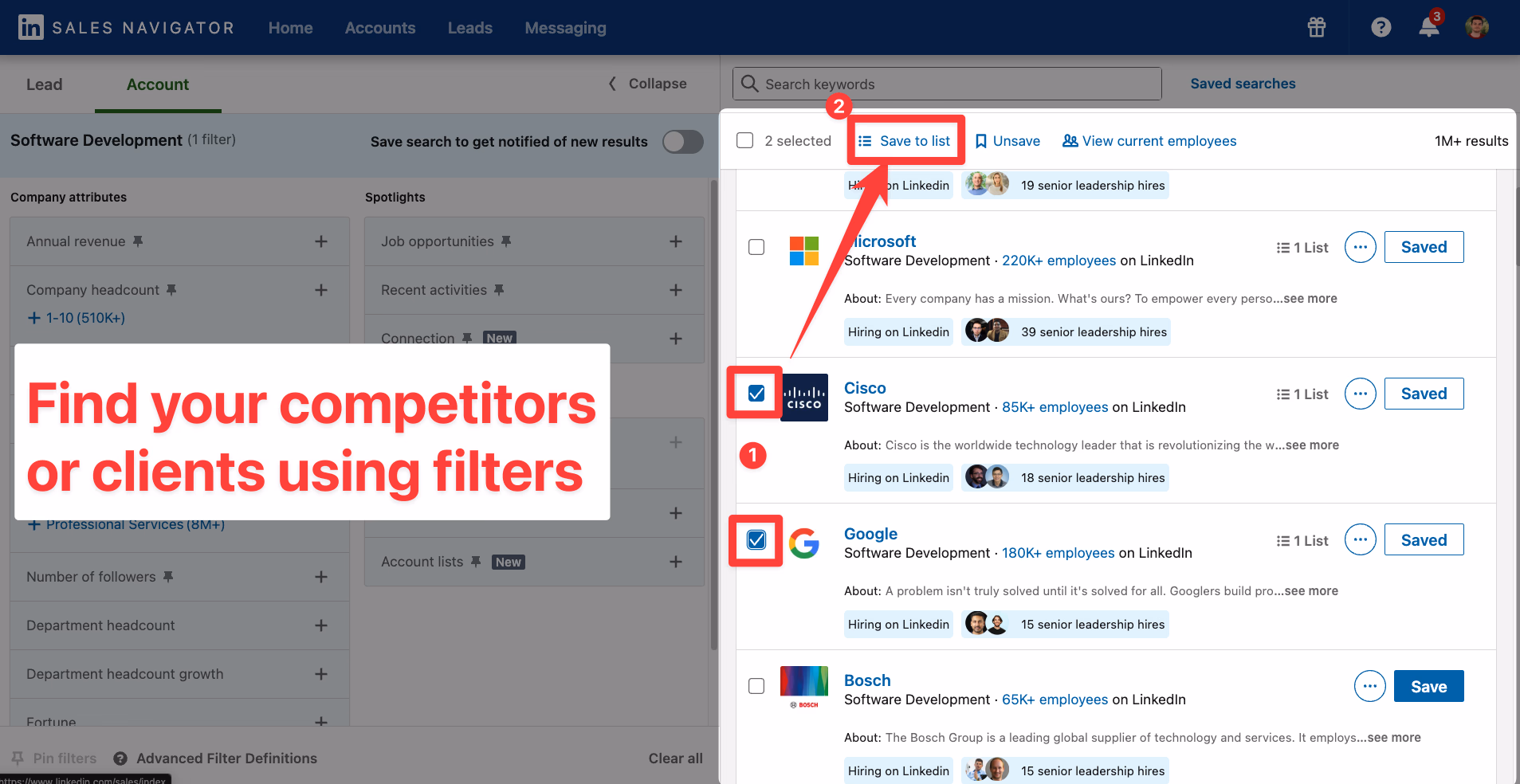Open 220K+ employees link for Microsoft

pyautogui.click(x=1059, y=261)
